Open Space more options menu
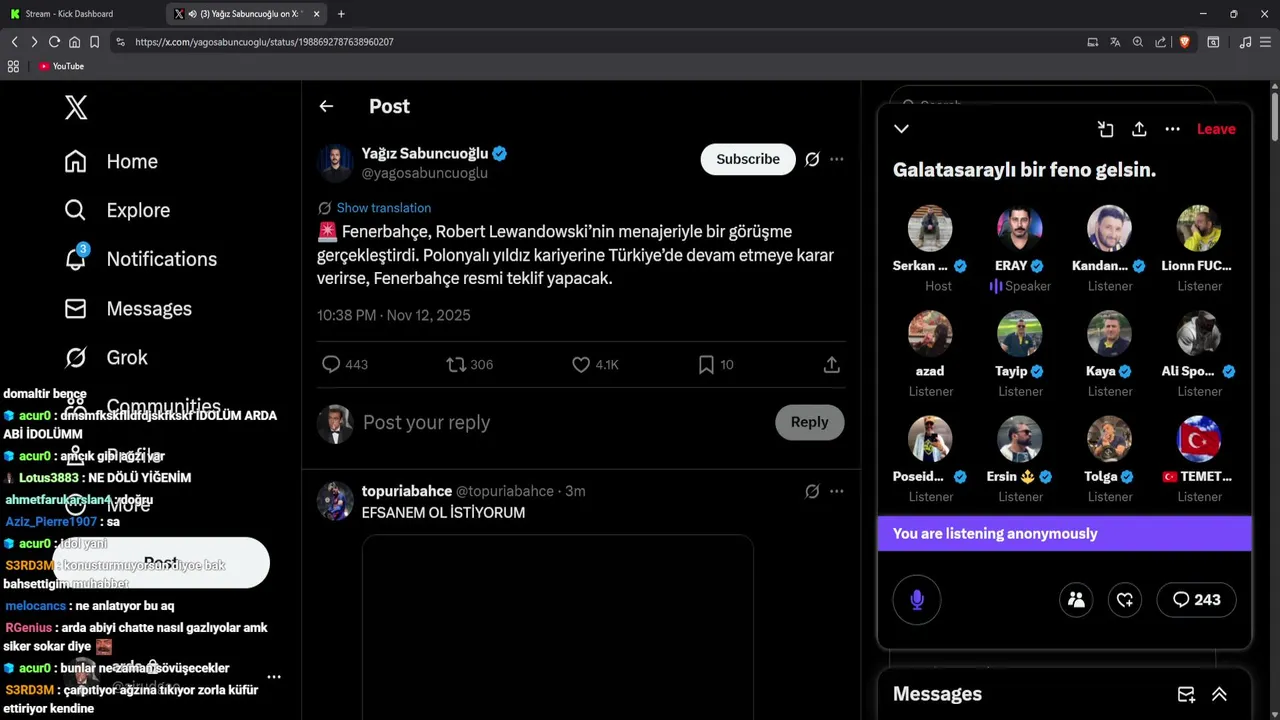Image resolution: width=1280 pixels, height=720 pixels. [x=1173, y=129]
